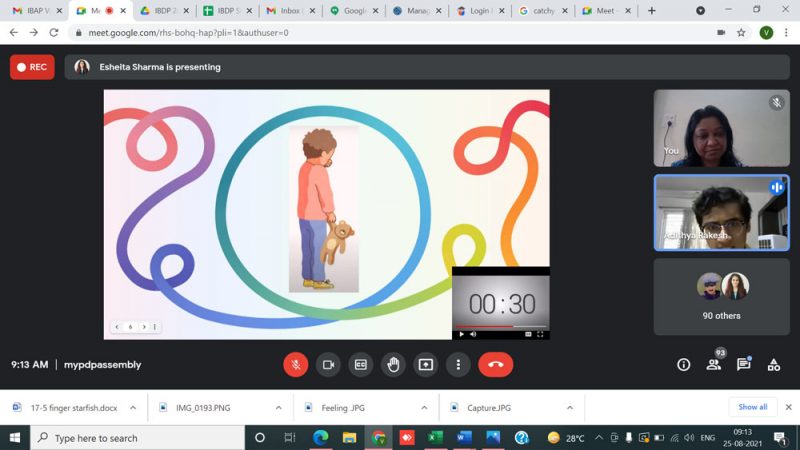Select the 90 others participants tile

(721, 296)
